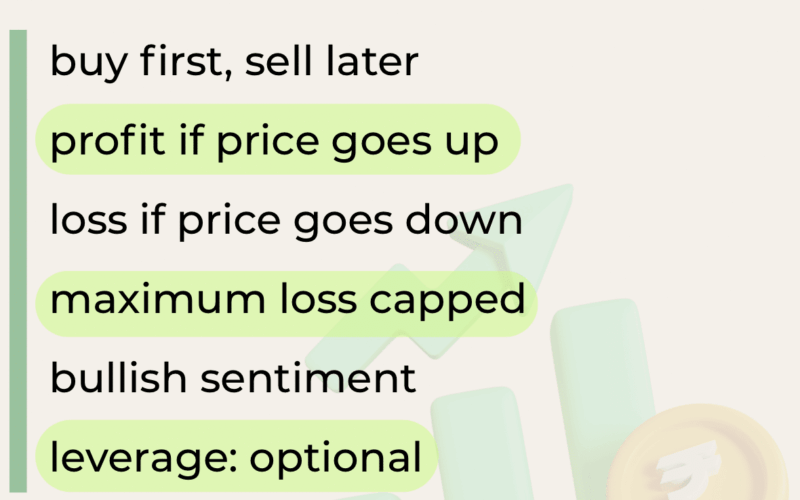Select 'maximum loss capped' highlighted pill
The height and width of the screenshot is (500, 800).
coord(286,304)
